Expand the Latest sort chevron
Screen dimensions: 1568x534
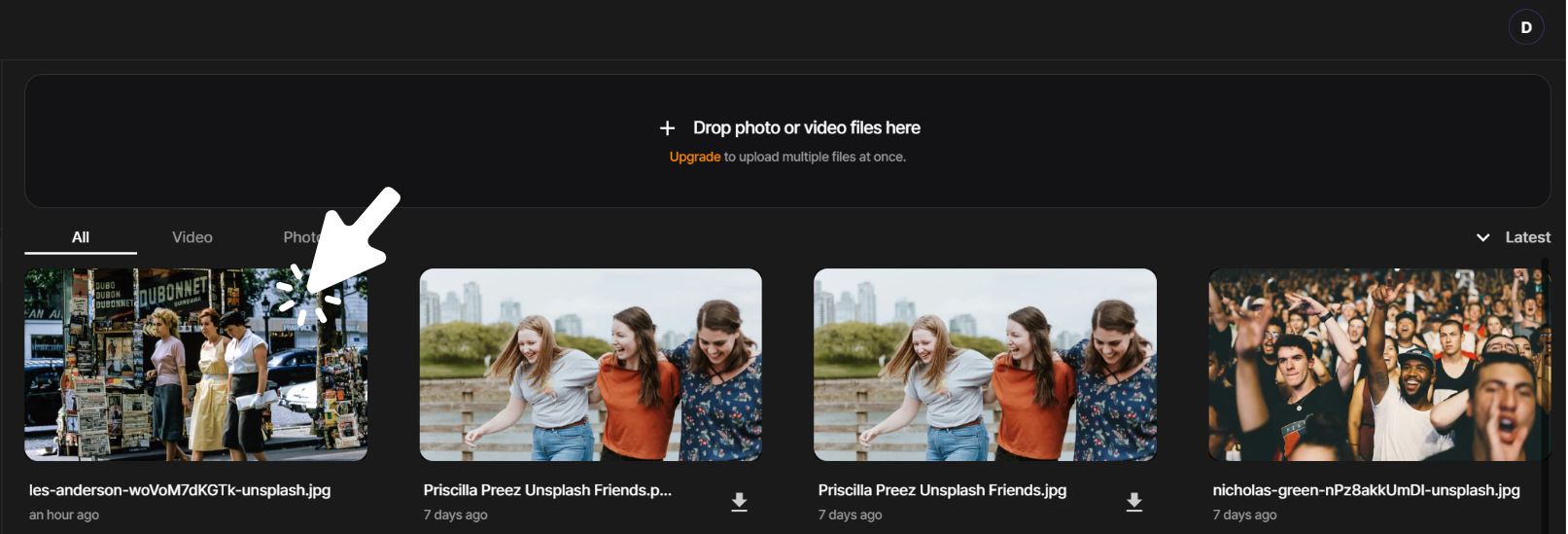(x=1482, y=237)
